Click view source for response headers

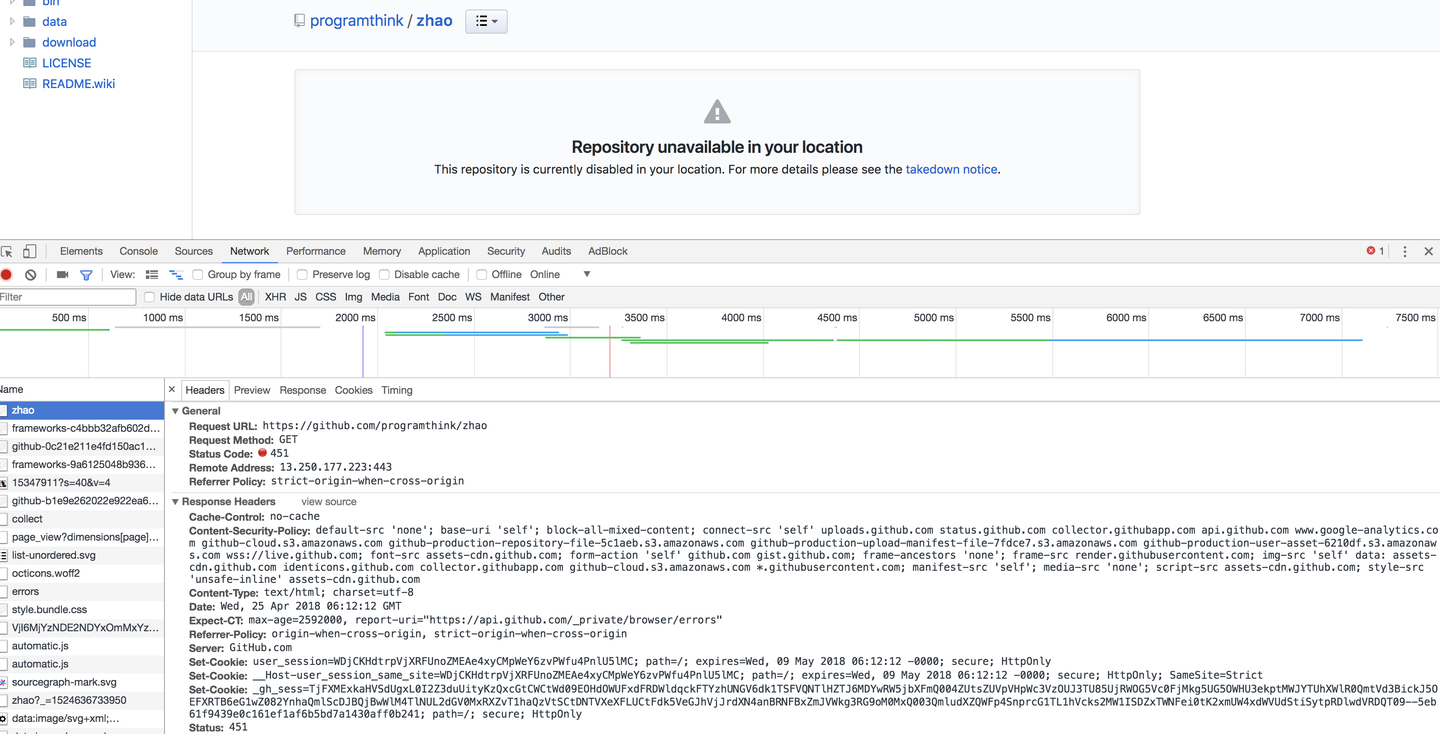pos(329,502)
